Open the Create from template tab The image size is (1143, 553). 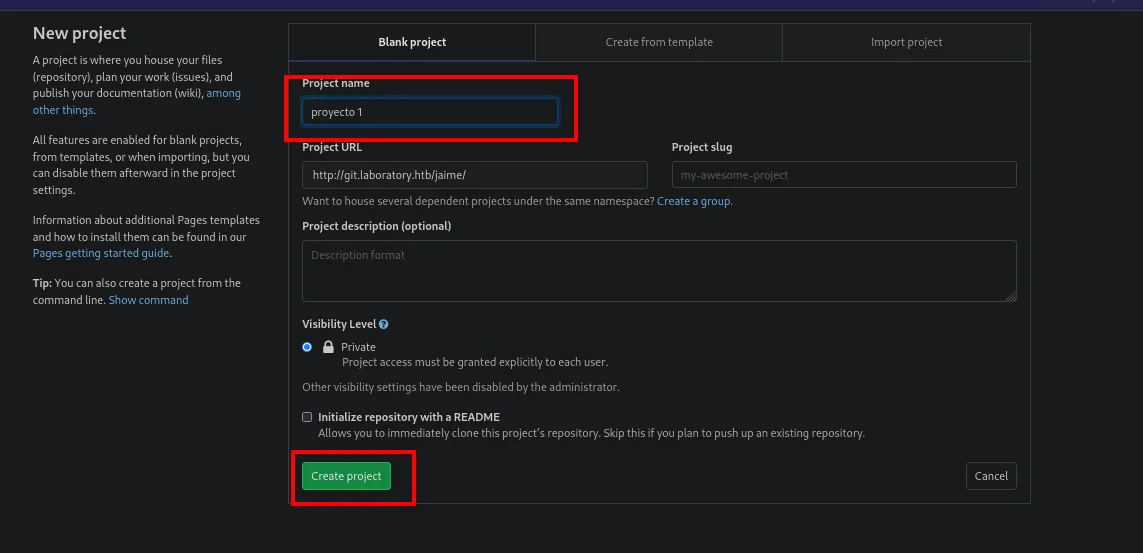[x=659, y=42]
